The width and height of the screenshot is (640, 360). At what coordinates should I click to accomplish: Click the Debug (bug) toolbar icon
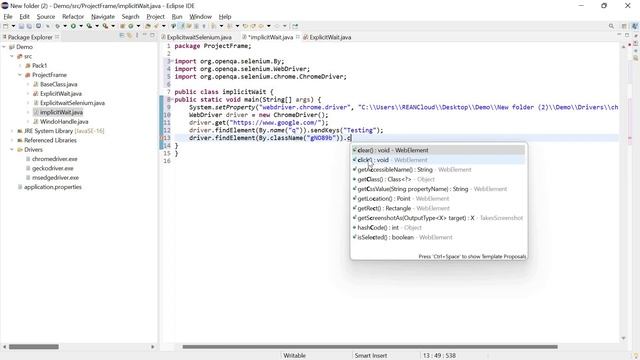(58, 26)
